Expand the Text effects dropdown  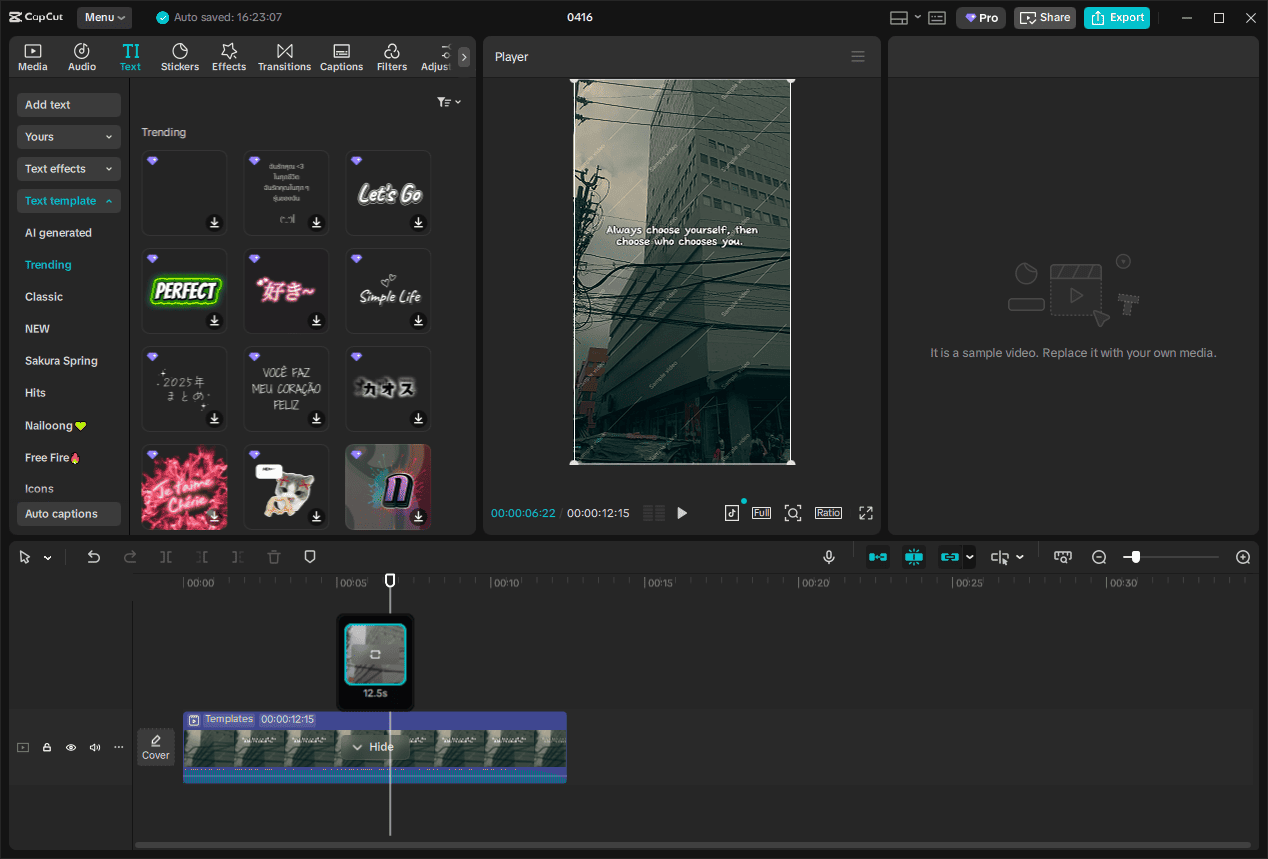68,168
